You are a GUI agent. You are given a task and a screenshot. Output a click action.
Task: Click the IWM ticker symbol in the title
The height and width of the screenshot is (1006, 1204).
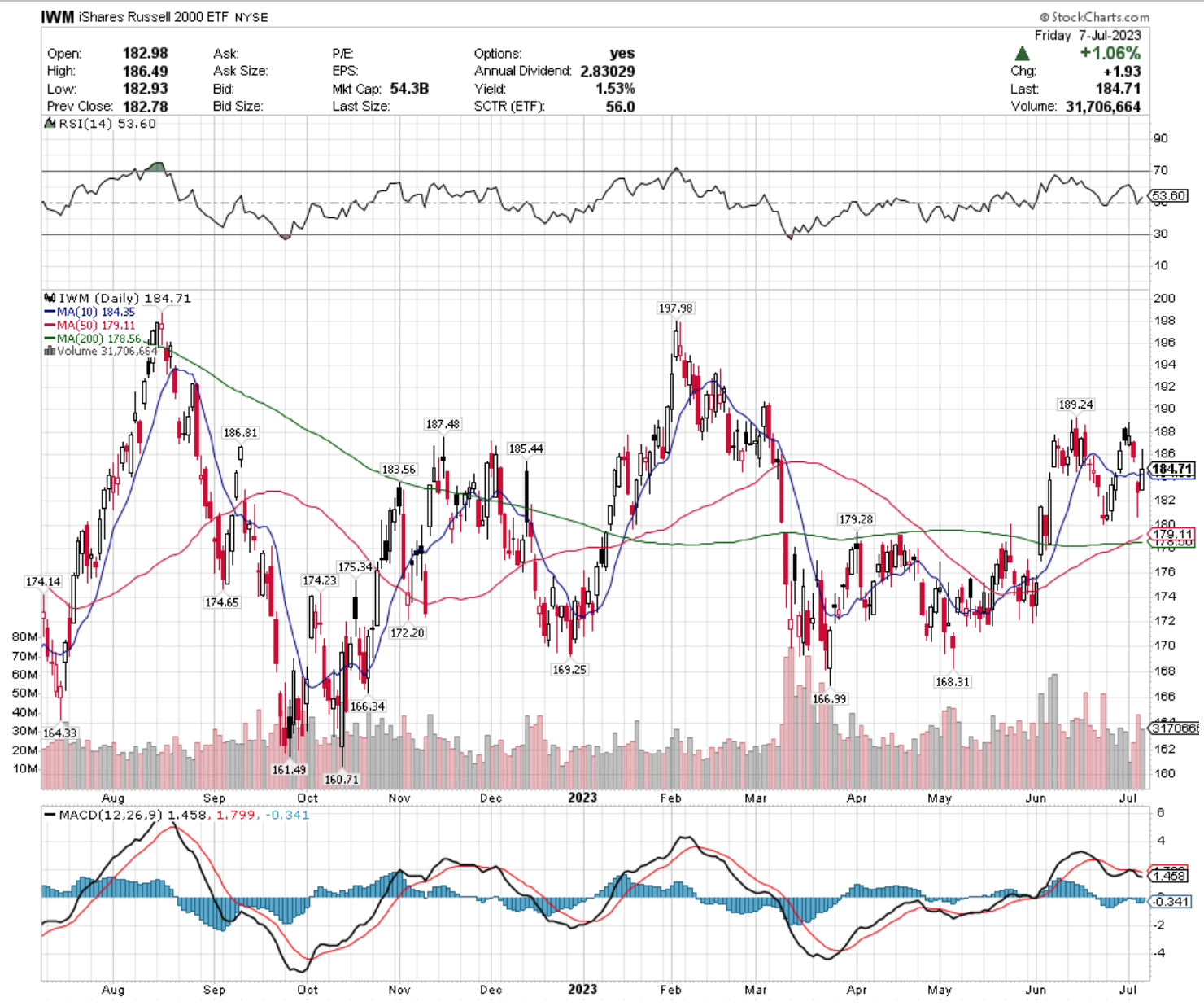pyautogui.click(x=58, y=17)
